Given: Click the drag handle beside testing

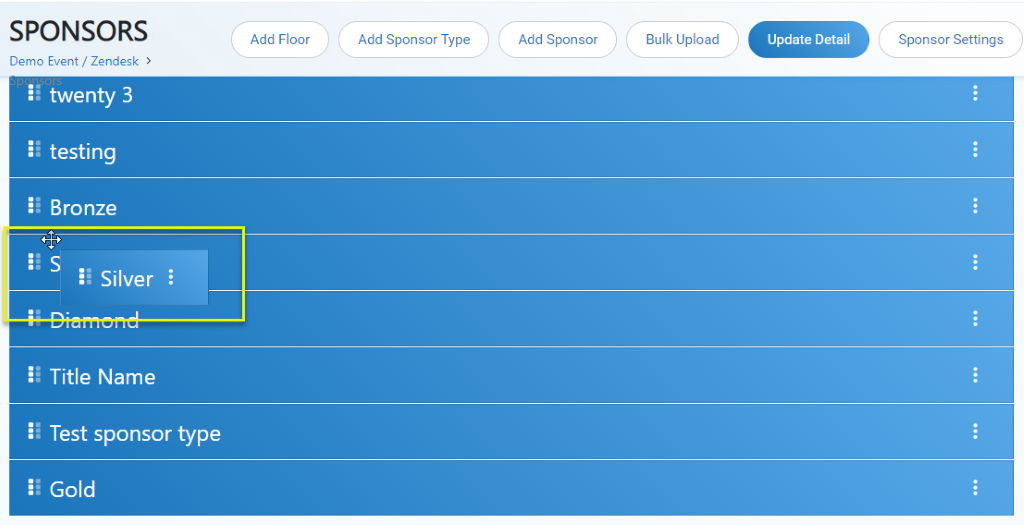Looking at the screenshot, I should coord(34,150).
